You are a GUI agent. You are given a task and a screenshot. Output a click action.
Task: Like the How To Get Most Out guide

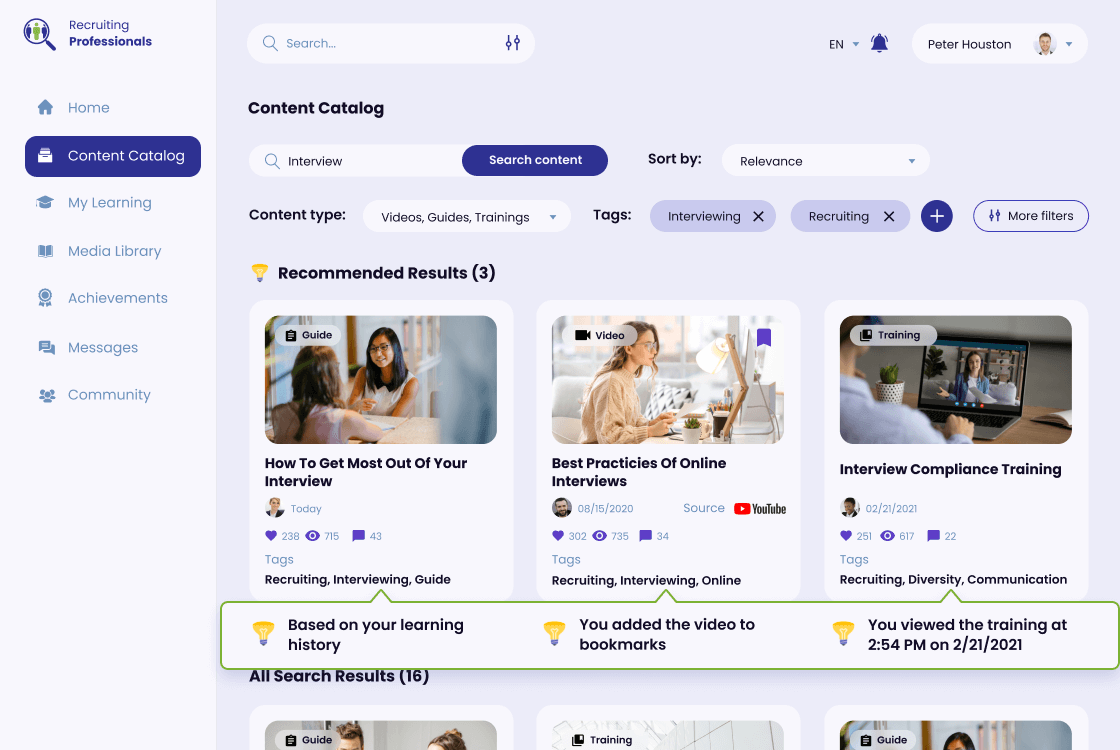(x=271, y=536)
